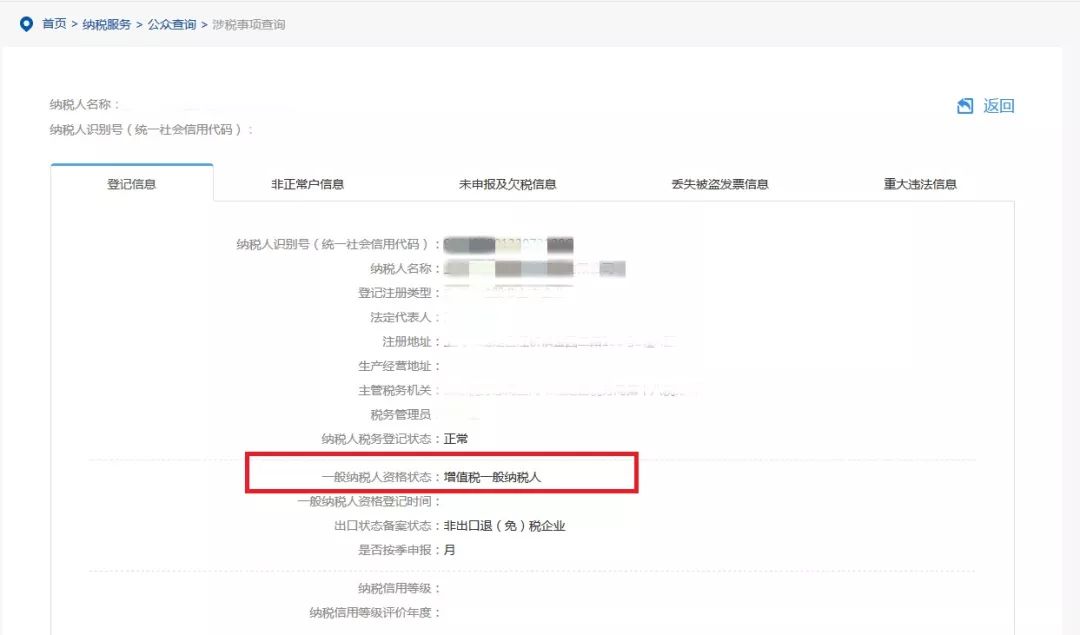This screenshot has width=1080, height=635.
Task: Click the location pin icon in breadcrumb
Action: point(27,23)
